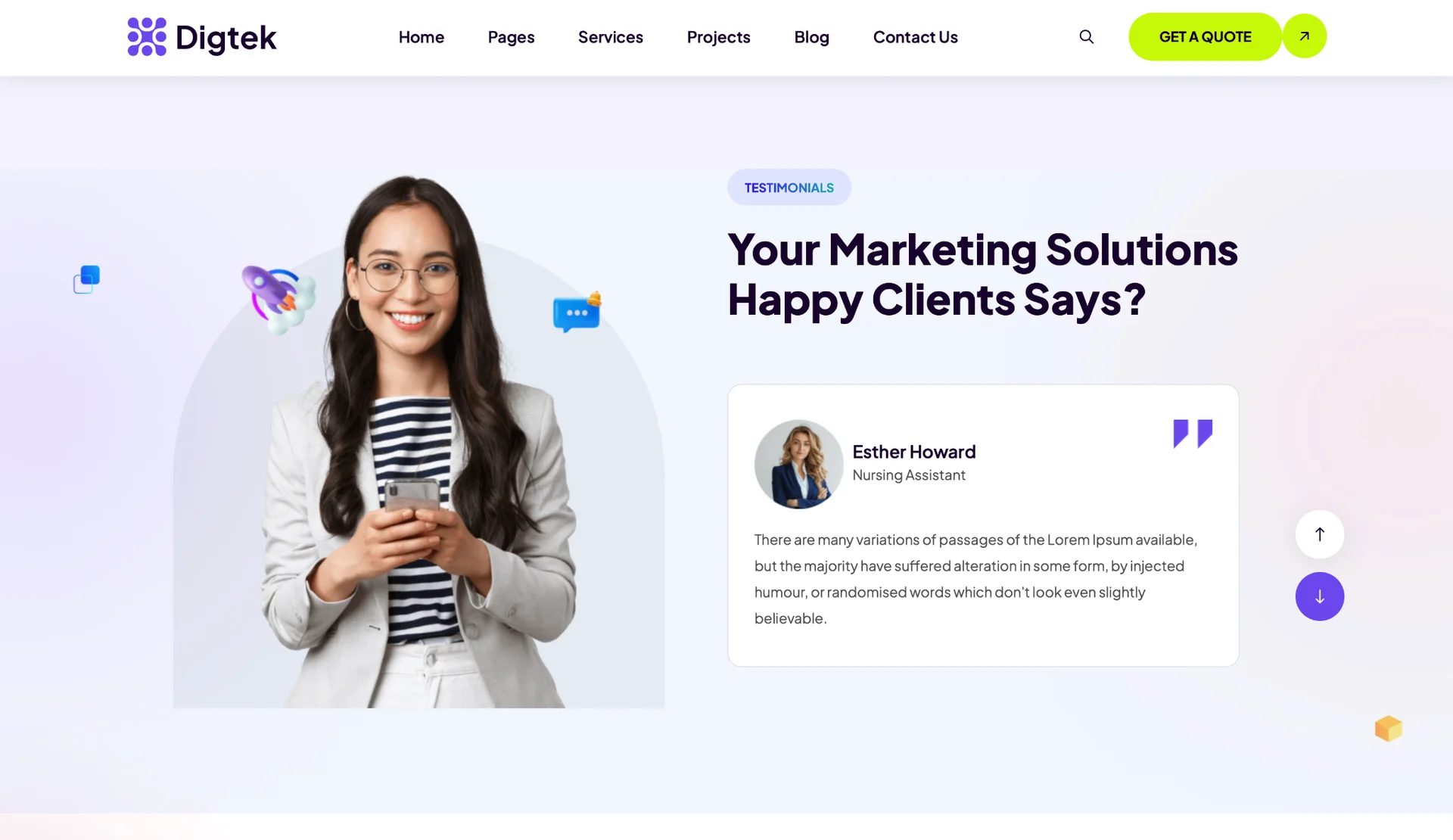Image resolution: width=1453 pixels, height=840 pixels.
Task: Click the orange cube decoration
Action: coord(1388,728)
